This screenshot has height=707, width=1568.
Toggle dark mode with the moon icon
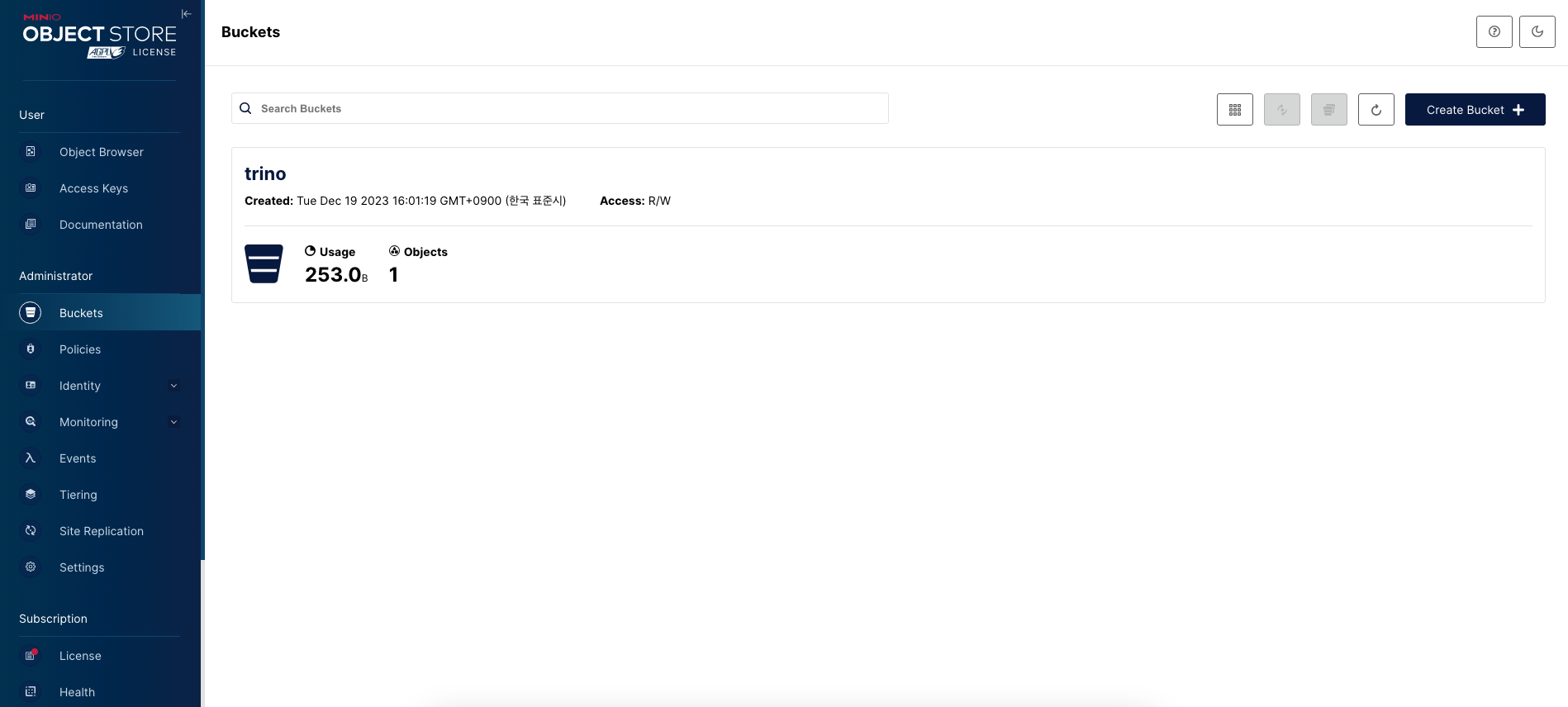point(1537,31)
